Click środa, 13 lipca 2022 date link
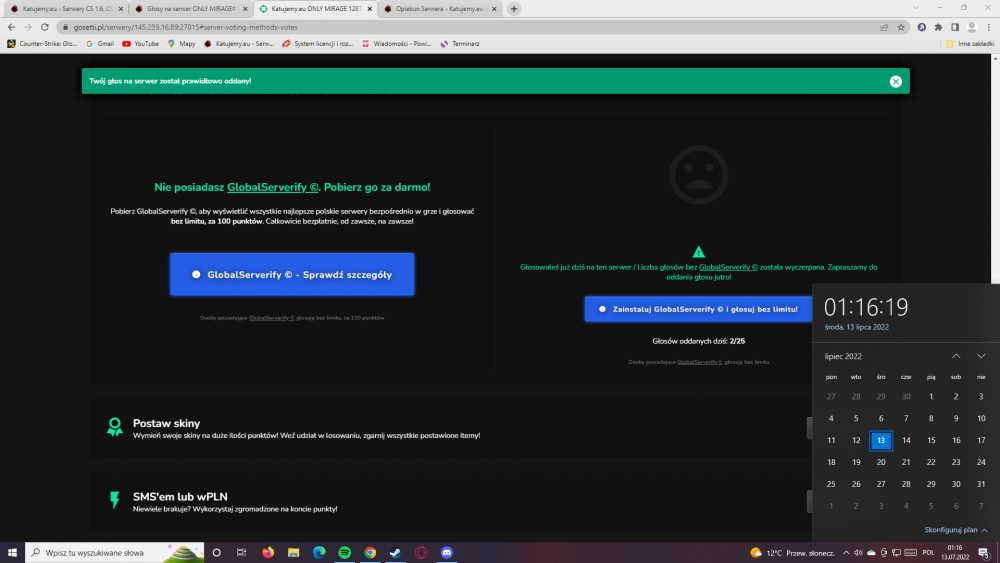 857,327
